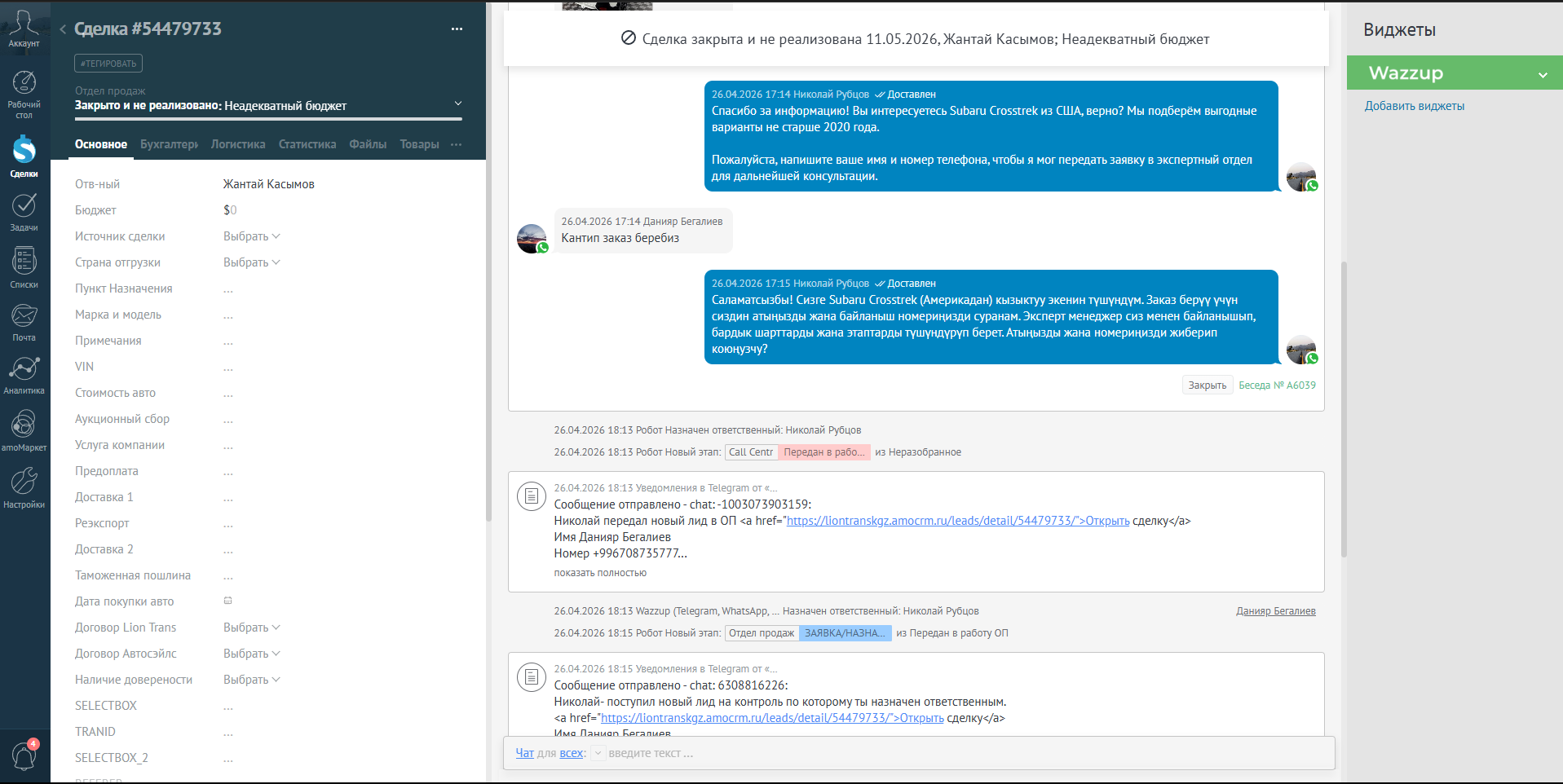Switch to the Товары tab
The height and width of the screenshot is (784, 1563).
(x=419, y=144)
